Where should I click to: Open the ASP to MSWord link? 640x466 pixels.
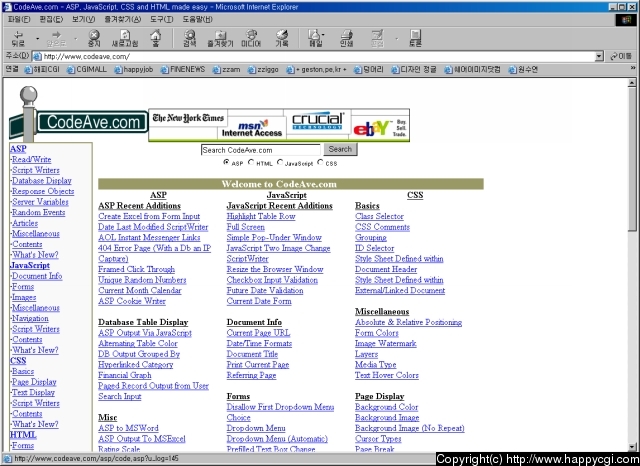coord(128,428)
